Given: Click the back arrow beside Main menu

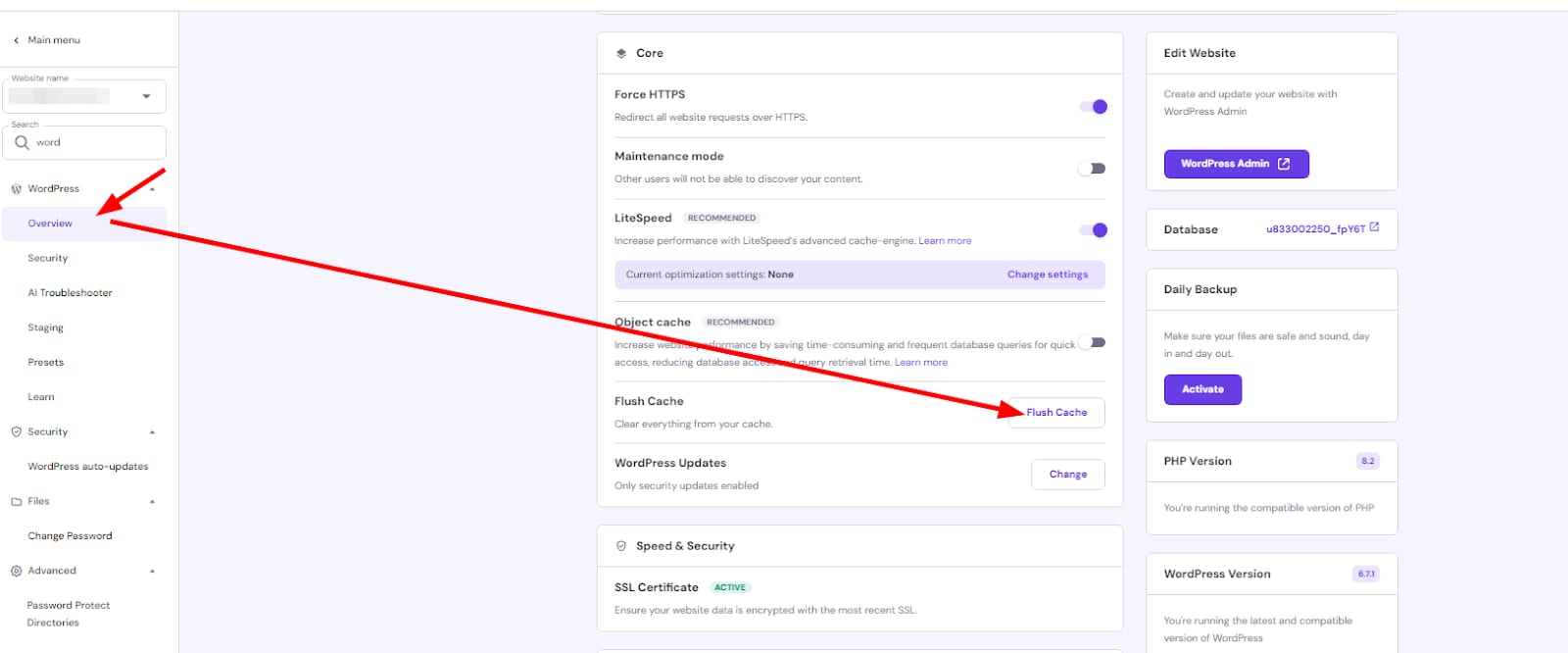Looking at the screenshot, I should [x=16, y=40].
